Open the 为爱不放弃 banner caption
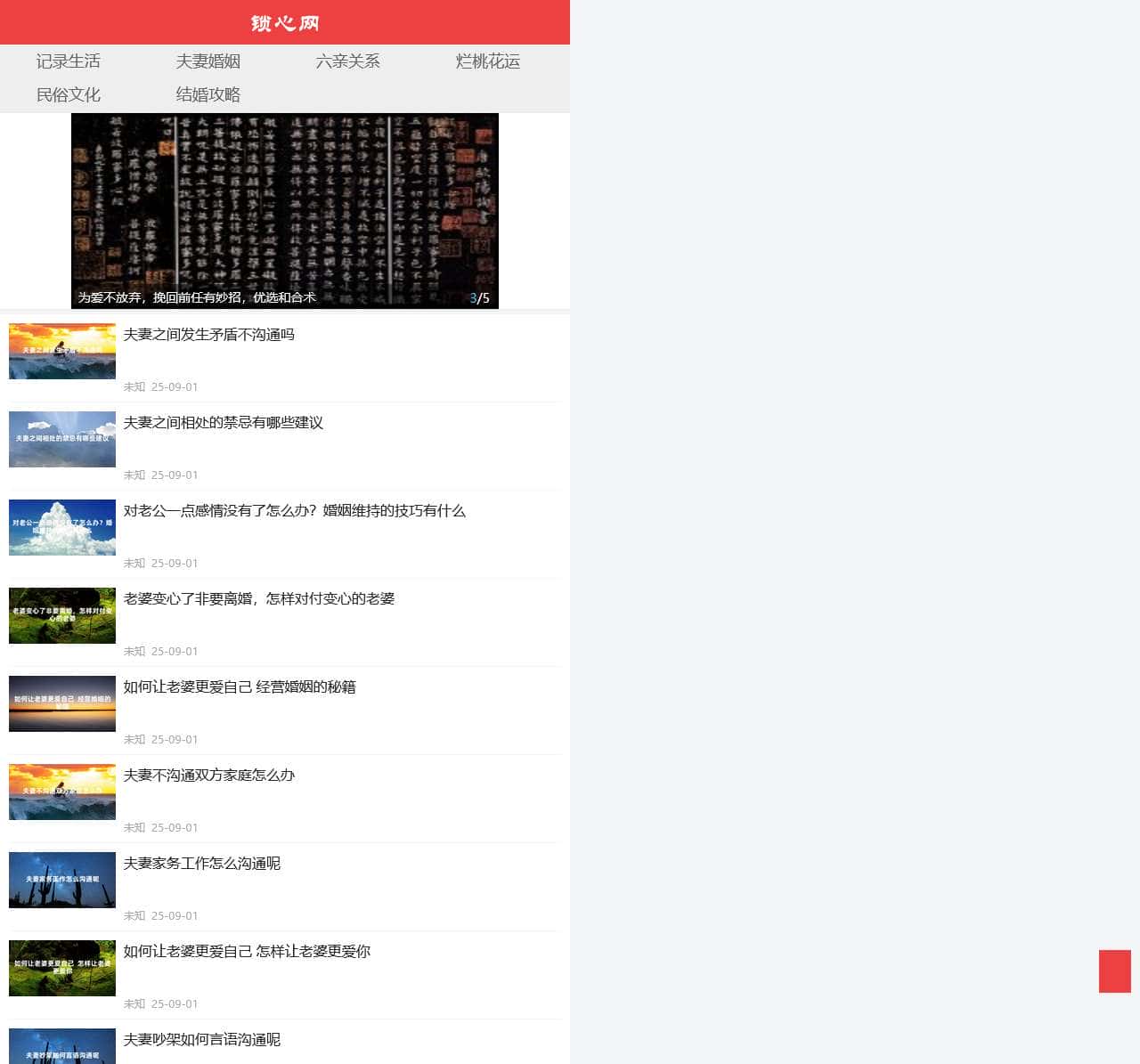 197,297
